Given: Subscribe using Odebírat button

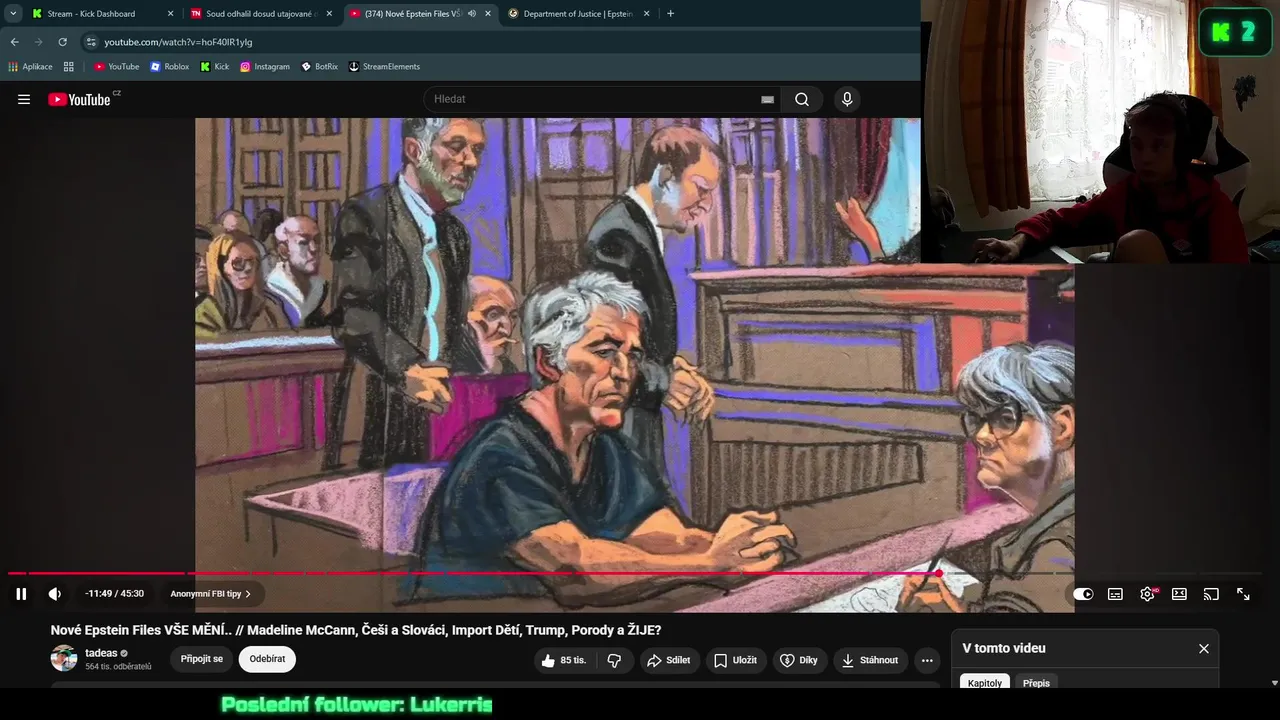Looking at the screenshot, I should [x=267, y=659].
